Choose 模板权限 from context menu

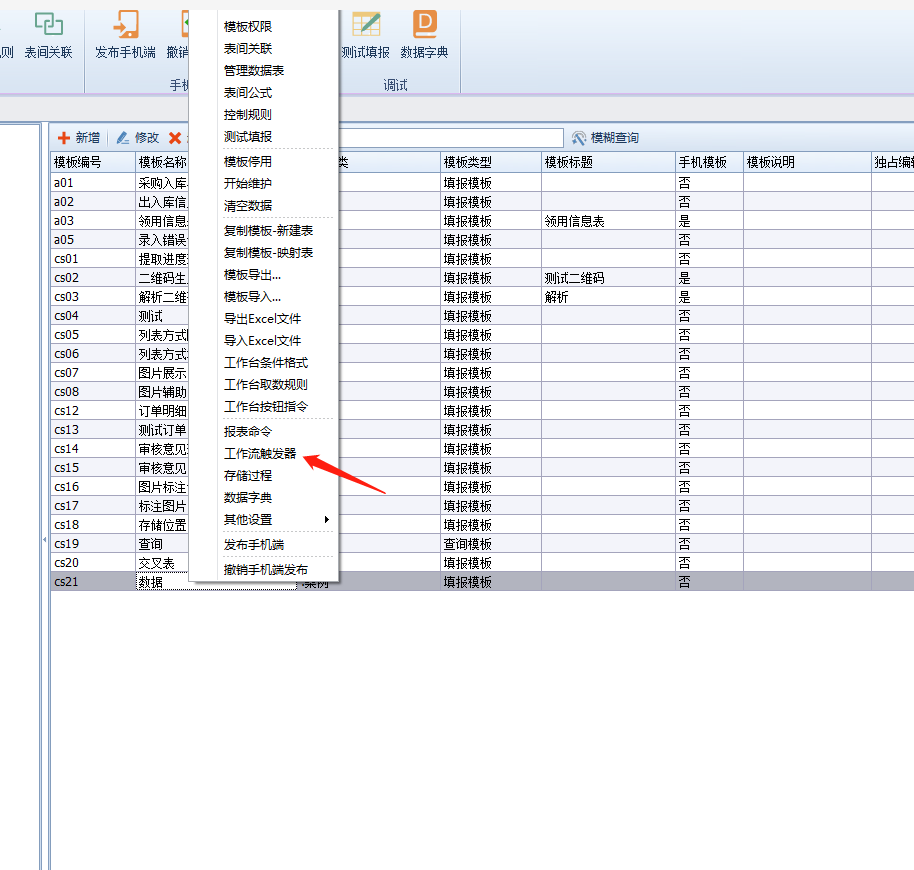(x=248, y=27)
